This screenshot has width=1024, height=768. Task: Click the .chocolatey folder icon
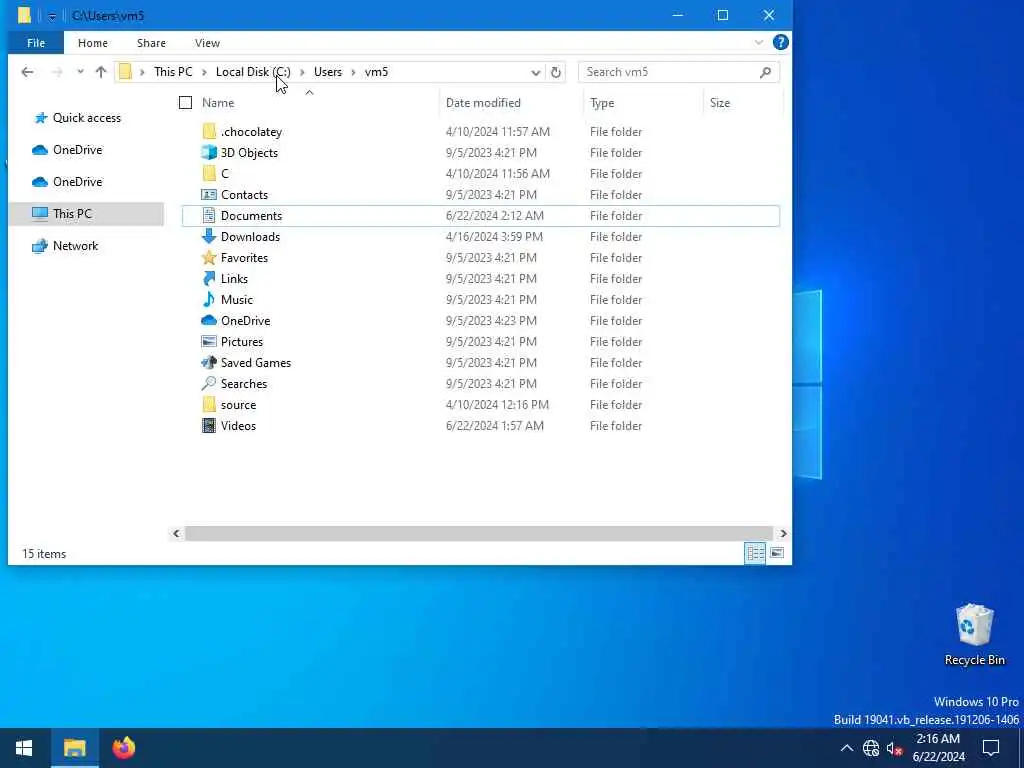coord(209,131)
